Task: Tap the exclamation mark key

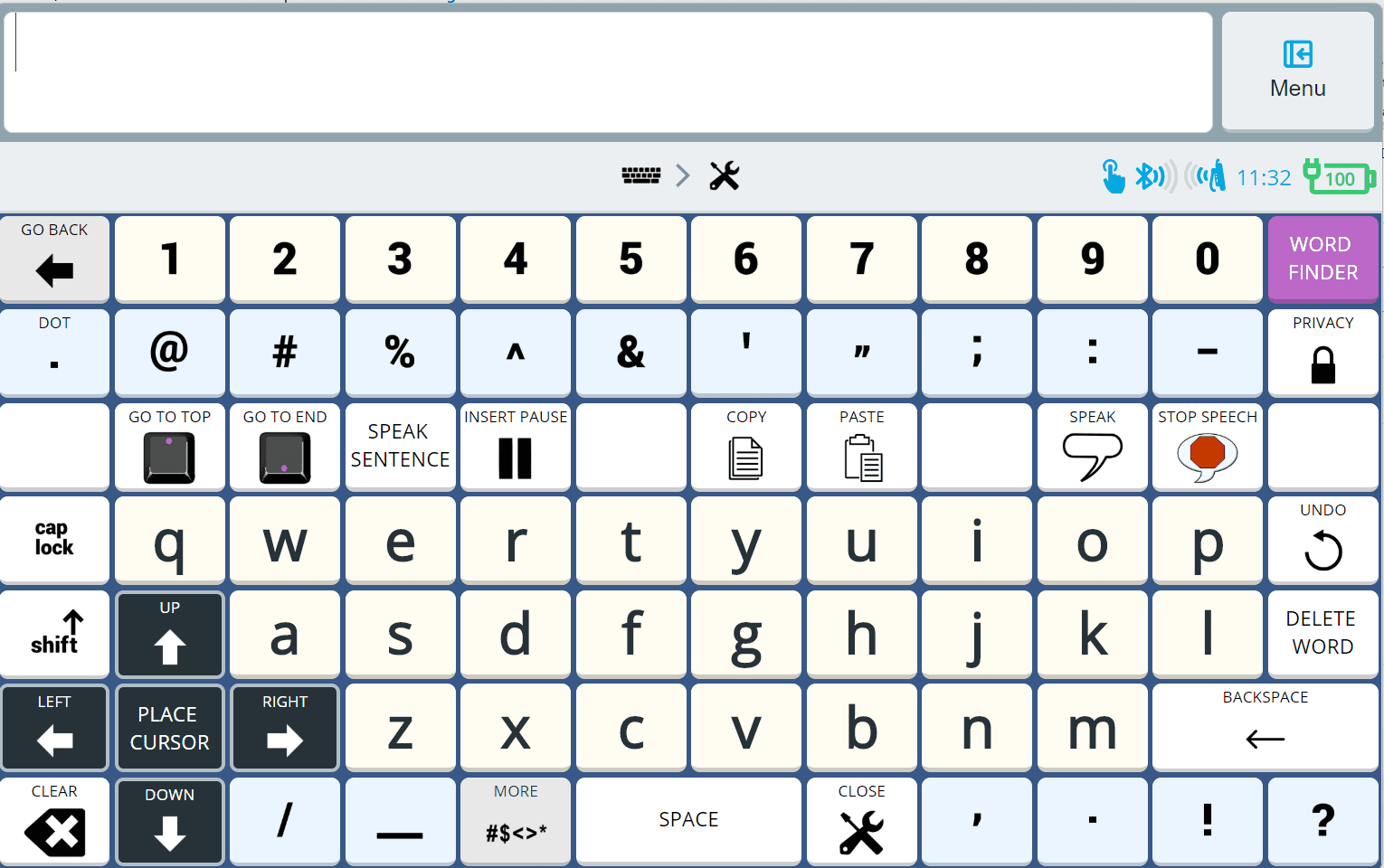Action: click(x=1208, y=821)
